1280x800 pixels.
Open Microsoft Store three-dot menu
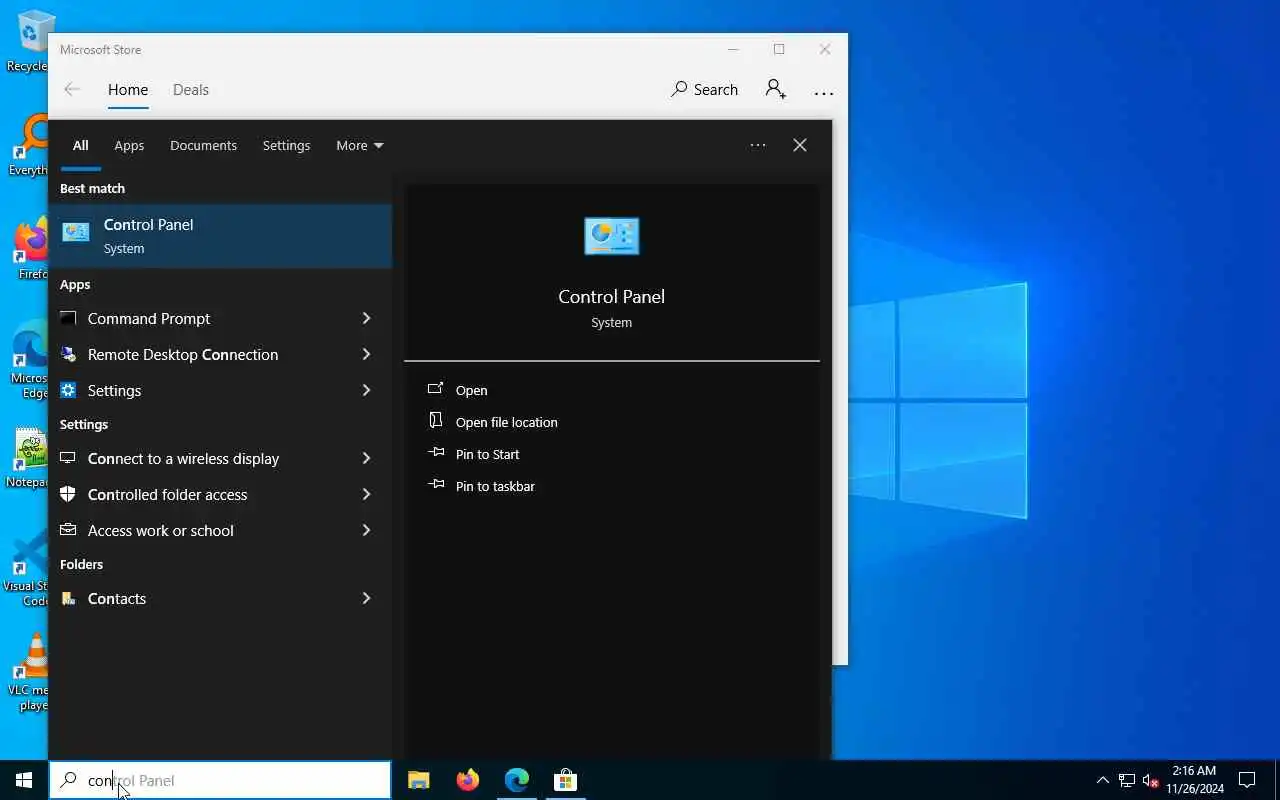tap(824, 92)
